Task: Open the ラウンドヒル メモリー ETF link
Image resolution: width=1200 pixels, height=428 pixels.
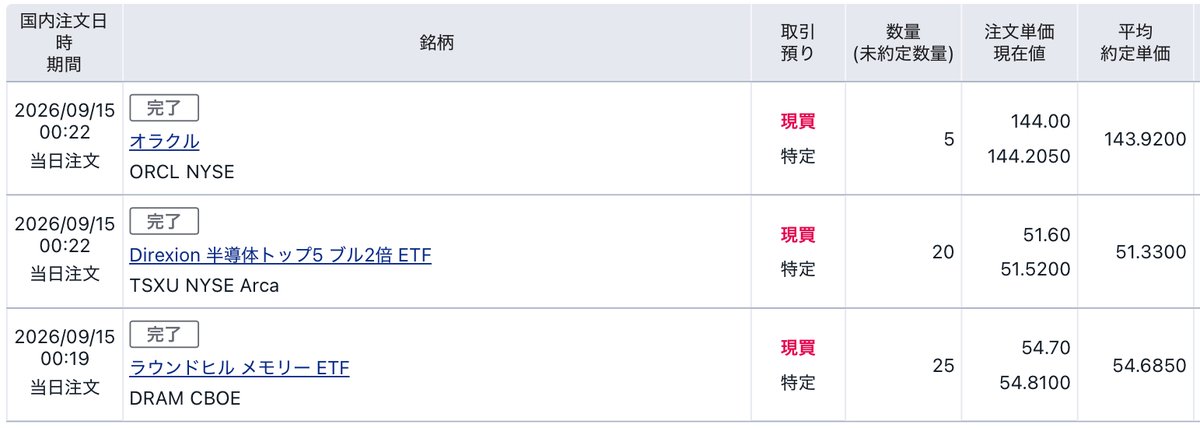Action: click(239, 368)
